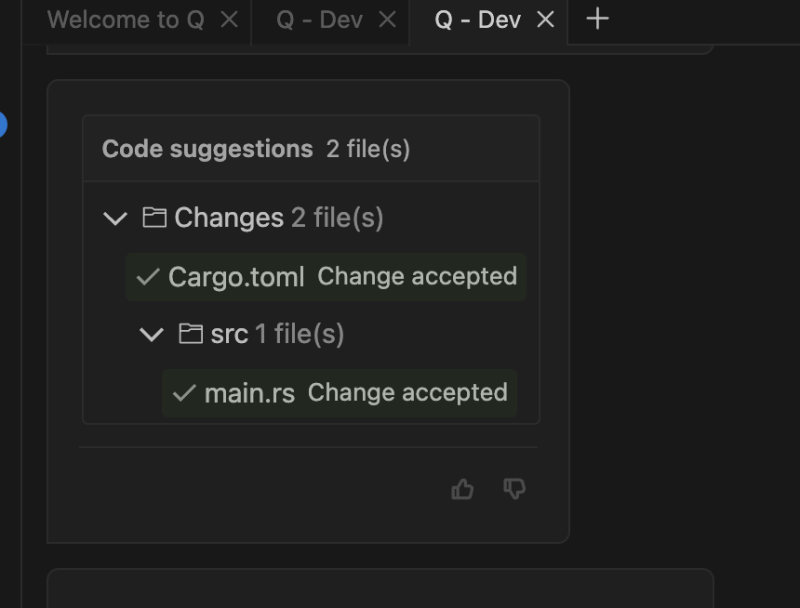This screenshot has height=608, width=800.
Task: Click the src folder icon
Action: (190, 333)
